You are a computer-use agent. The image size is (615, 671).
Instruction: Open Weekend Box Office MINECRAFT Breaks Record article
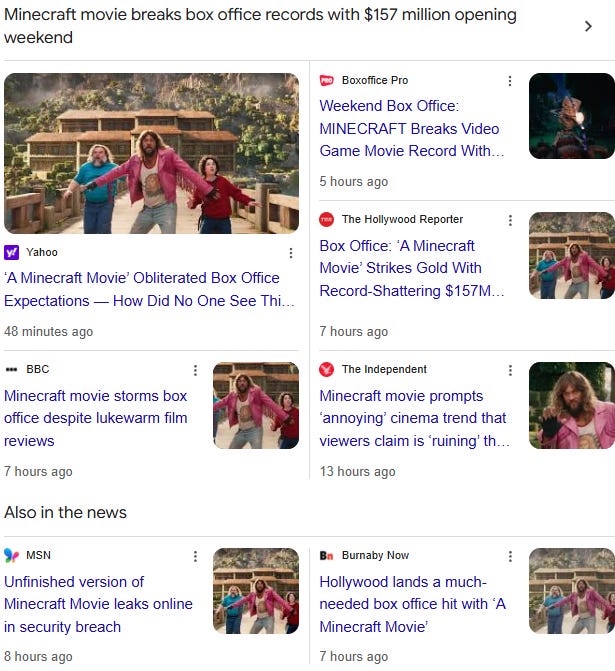click(x=412, y=128)
